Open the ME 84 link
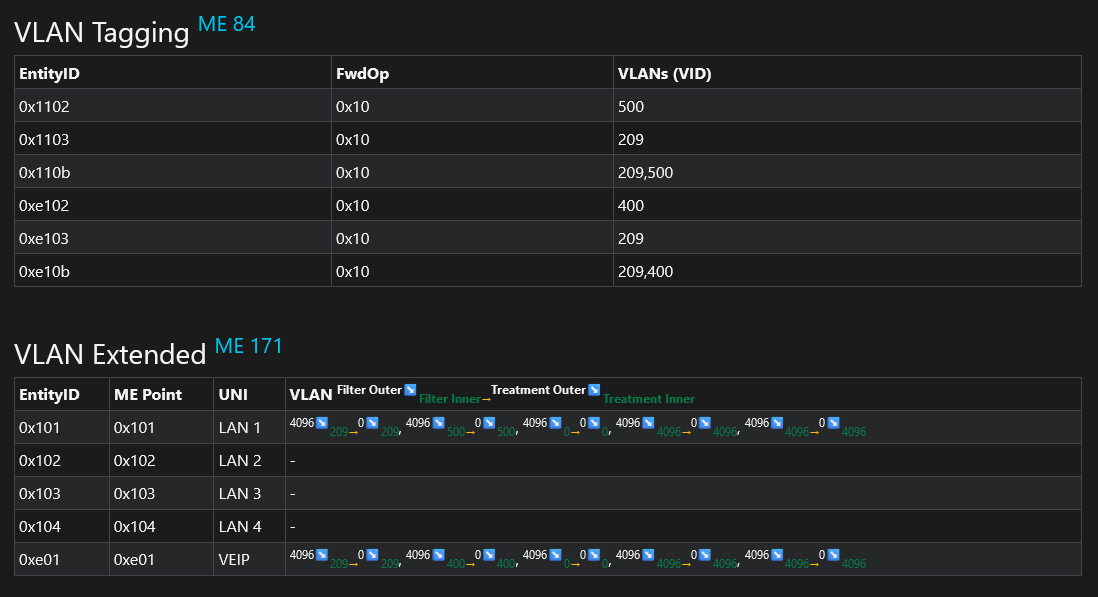This screenshot has width=1098, height=597. tap(226, 24)
